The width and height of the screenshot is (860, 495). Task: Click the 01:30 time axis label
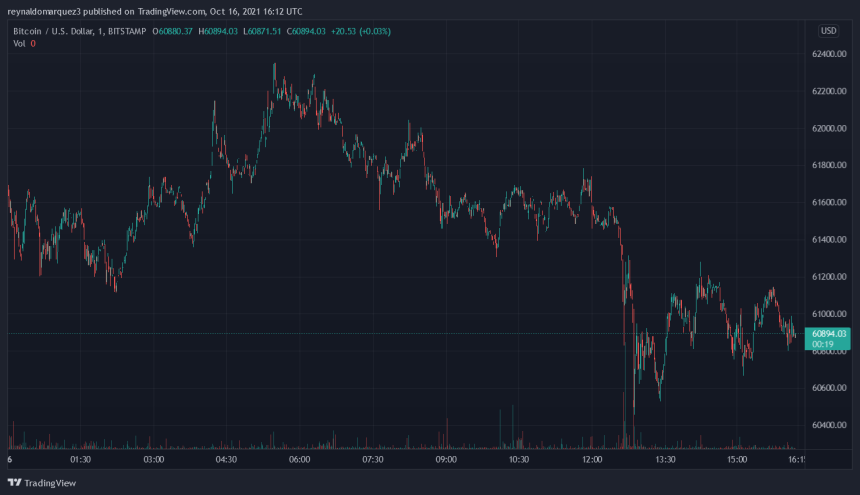pyautogui.click(x=81, y=459)
